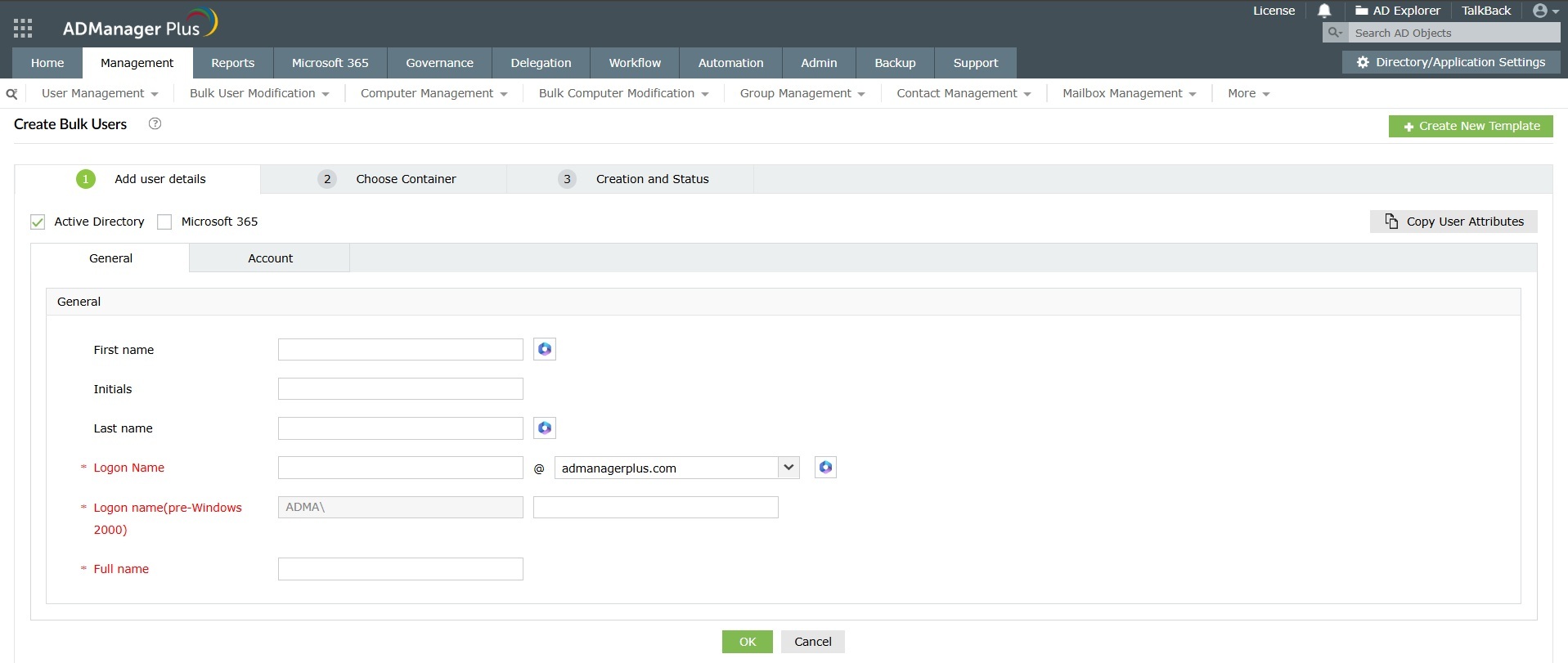Go to step 2 Choose Container
1568x663 pixels.
point(384,179)
